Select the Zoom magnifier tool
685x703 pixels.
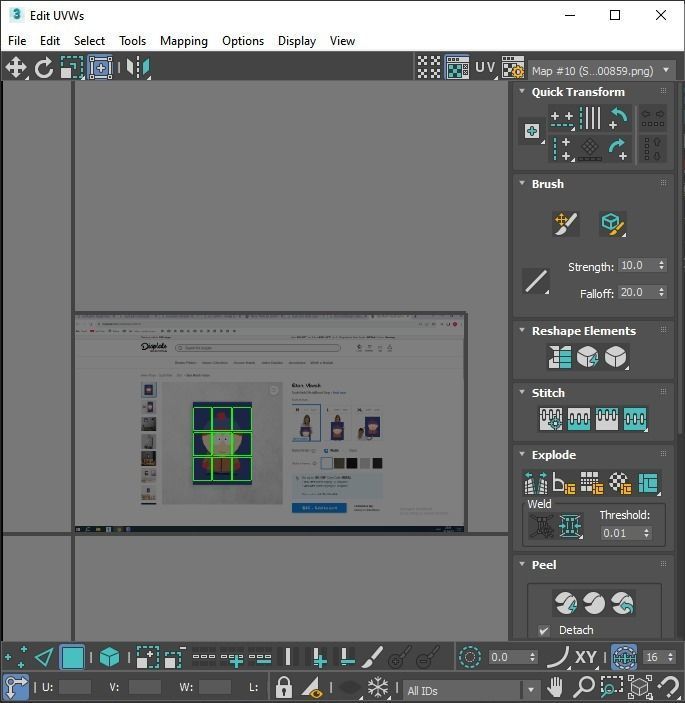584,686
